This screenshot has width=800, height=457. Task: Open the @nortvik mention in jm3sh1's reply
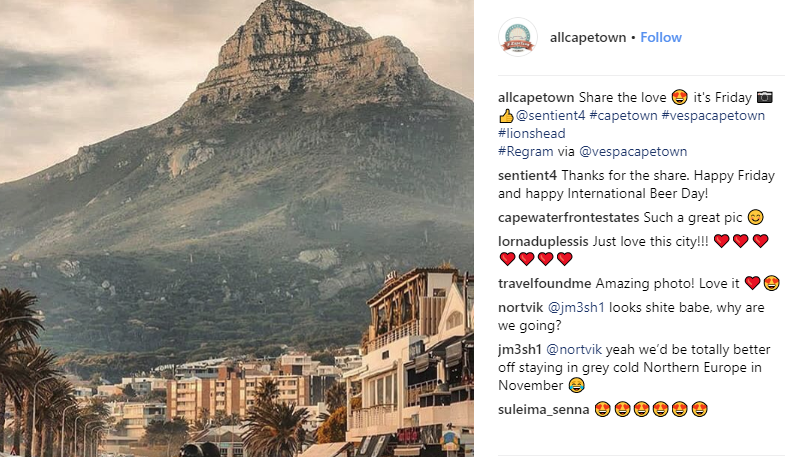(x=574, y=350)
